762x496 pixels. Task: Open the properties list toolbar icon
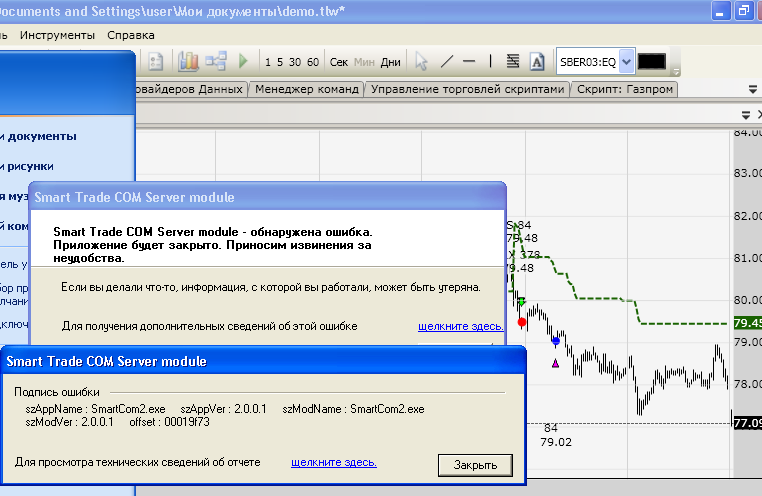point(156,62)
